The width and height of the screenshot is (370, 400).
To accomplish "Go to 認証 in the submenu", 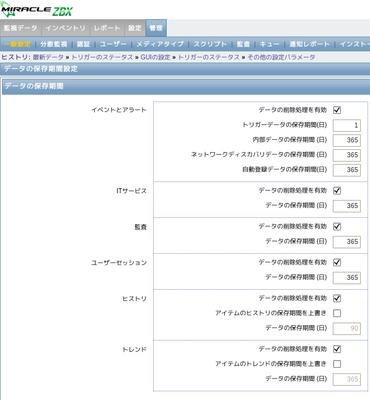I will [83, 44].
